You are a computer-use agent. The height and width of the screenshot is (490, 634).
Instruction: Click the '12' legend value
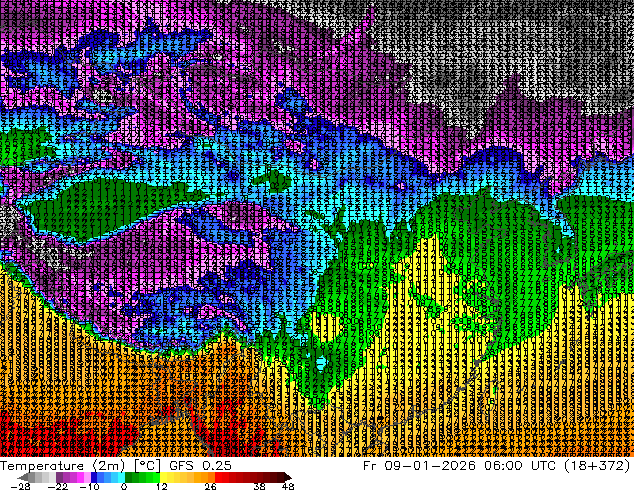(162, 486)
